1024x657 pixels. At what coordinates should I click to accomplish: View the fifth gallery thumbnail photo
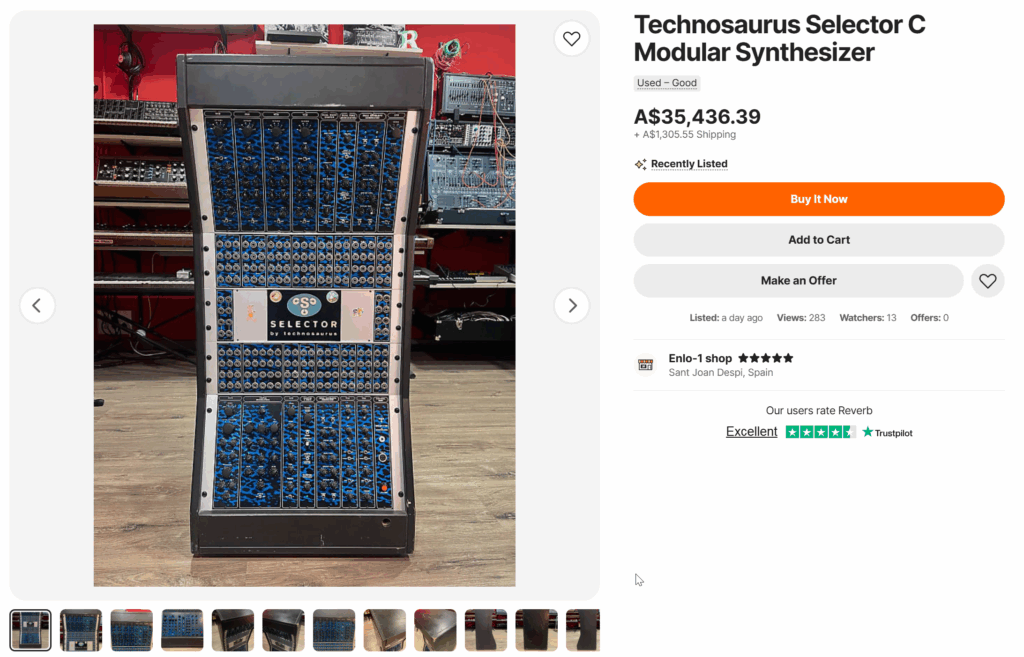click(233, 630)
